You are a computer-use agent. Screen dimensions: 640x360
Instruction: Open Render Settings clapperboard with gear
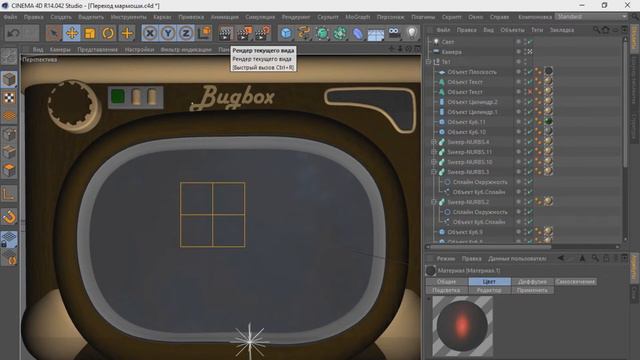pyautogui.click(x=262, y=33)
